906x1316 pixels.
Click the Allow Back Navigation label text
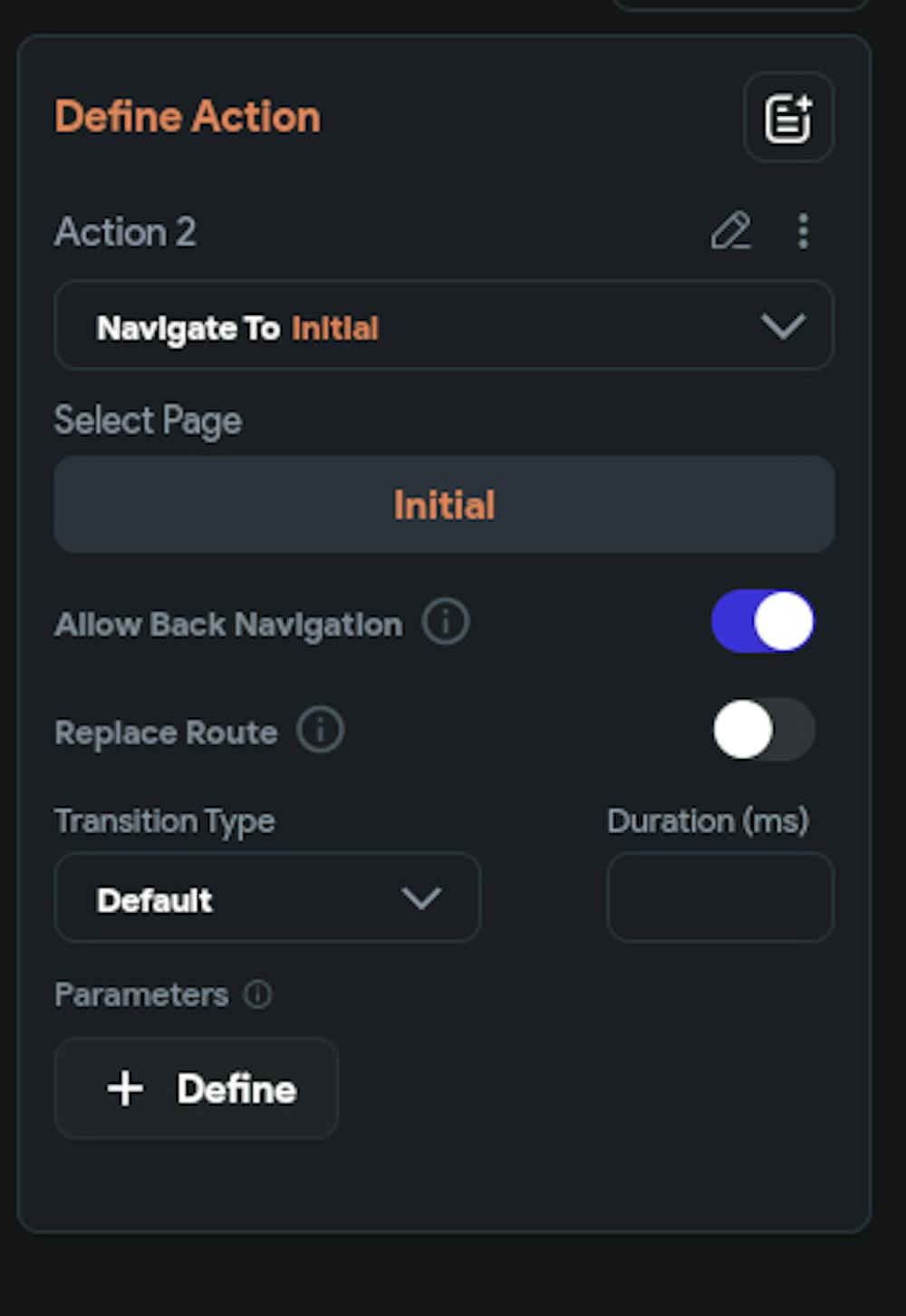point(228,625)
